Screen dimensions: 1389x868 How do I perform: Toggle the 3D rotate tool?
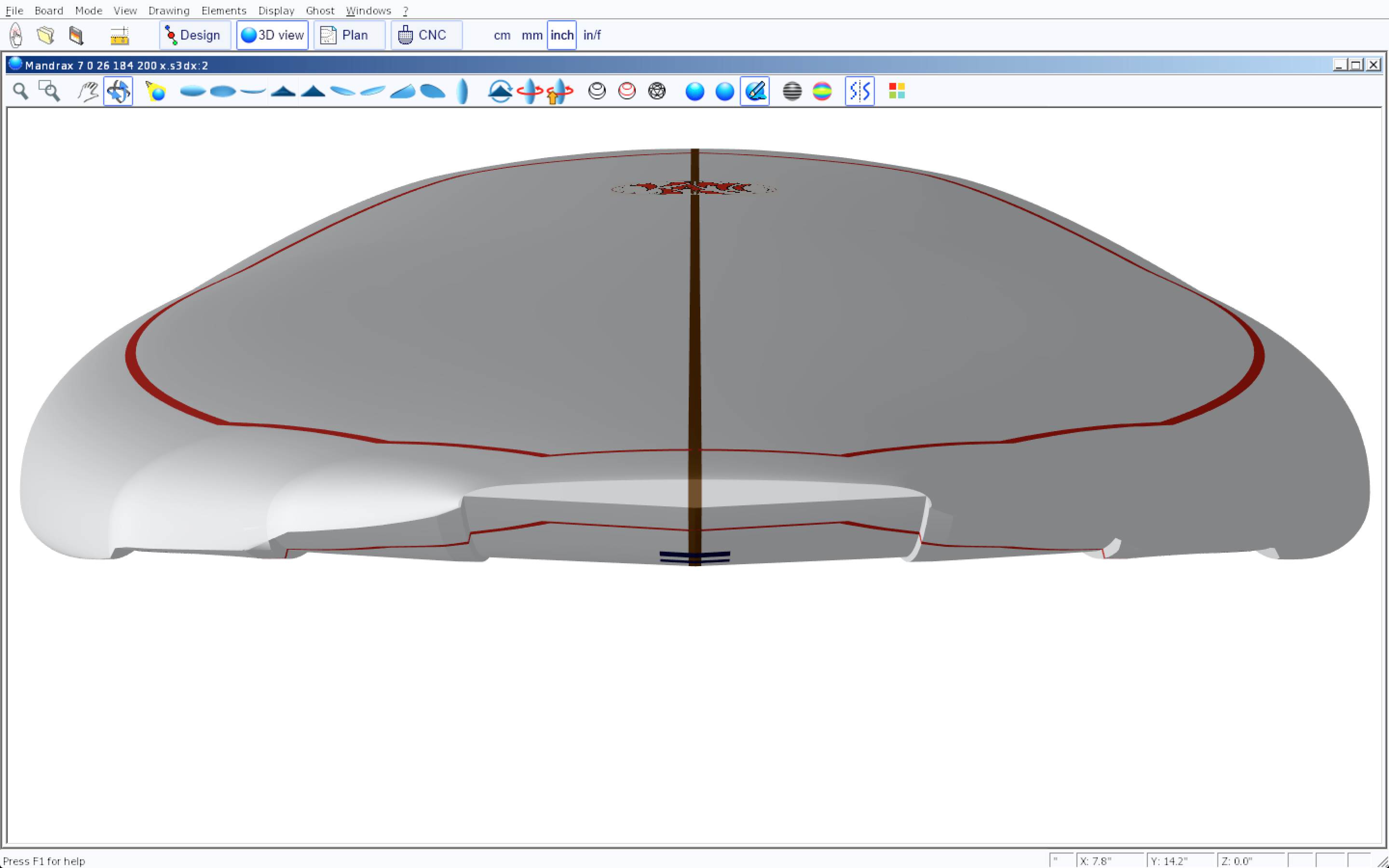(118, 91)
